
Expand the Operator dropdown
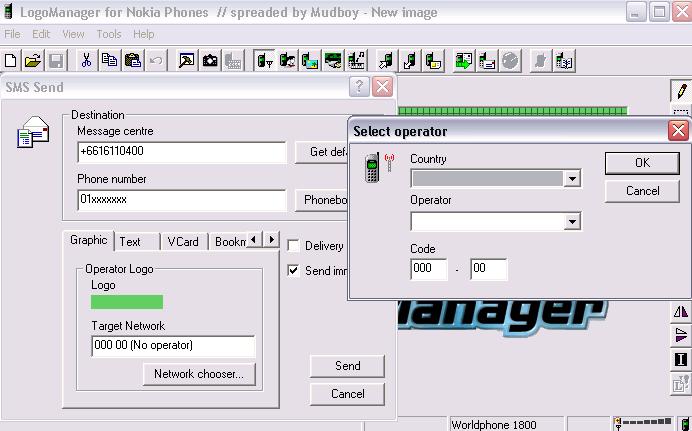pyautogui.click(x=572, y=221)
